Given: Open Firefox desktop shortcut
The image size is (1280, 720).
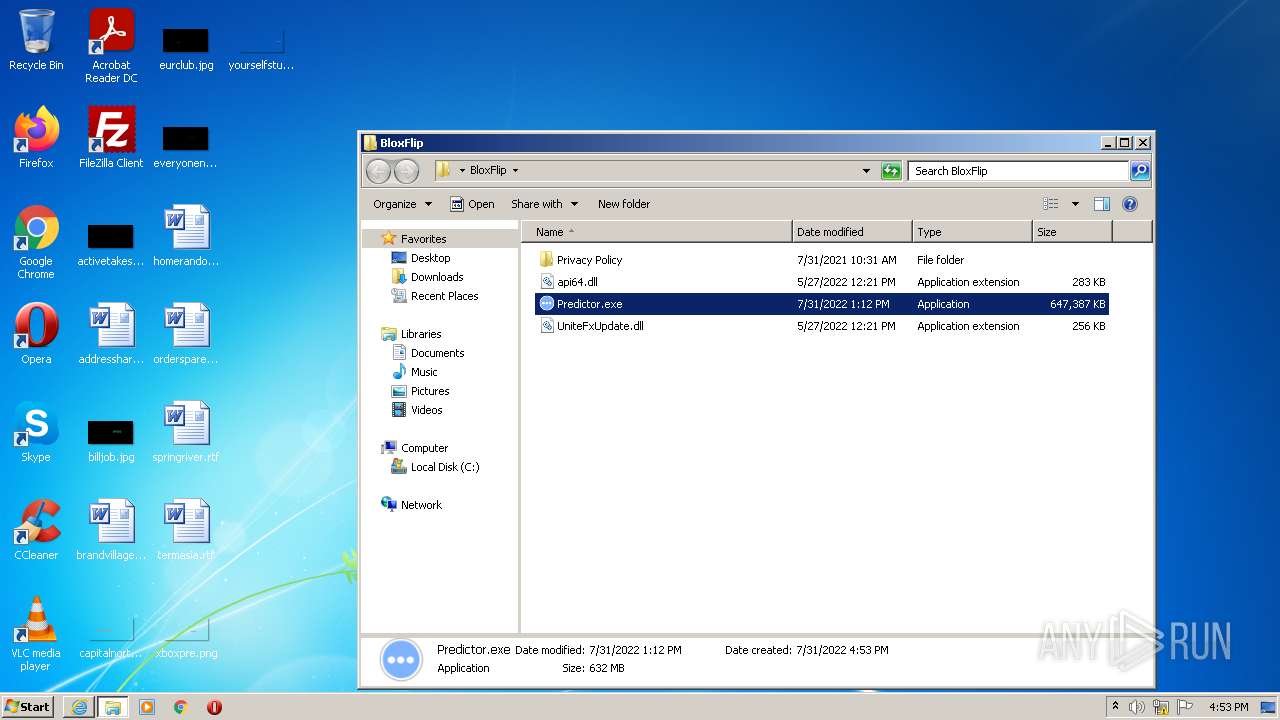Looking at the screenshot, I should 36,137.
